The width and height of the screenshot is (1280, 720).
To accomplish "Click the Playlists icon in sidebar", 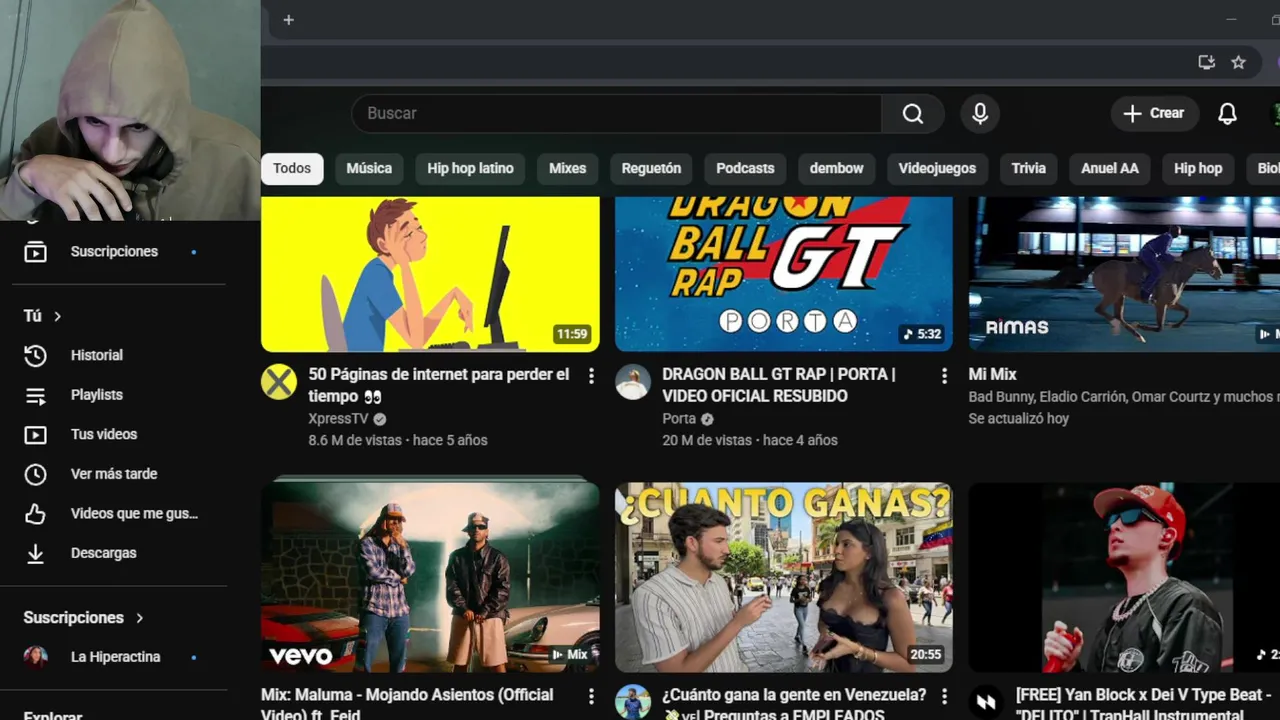I will coord(35,395).
